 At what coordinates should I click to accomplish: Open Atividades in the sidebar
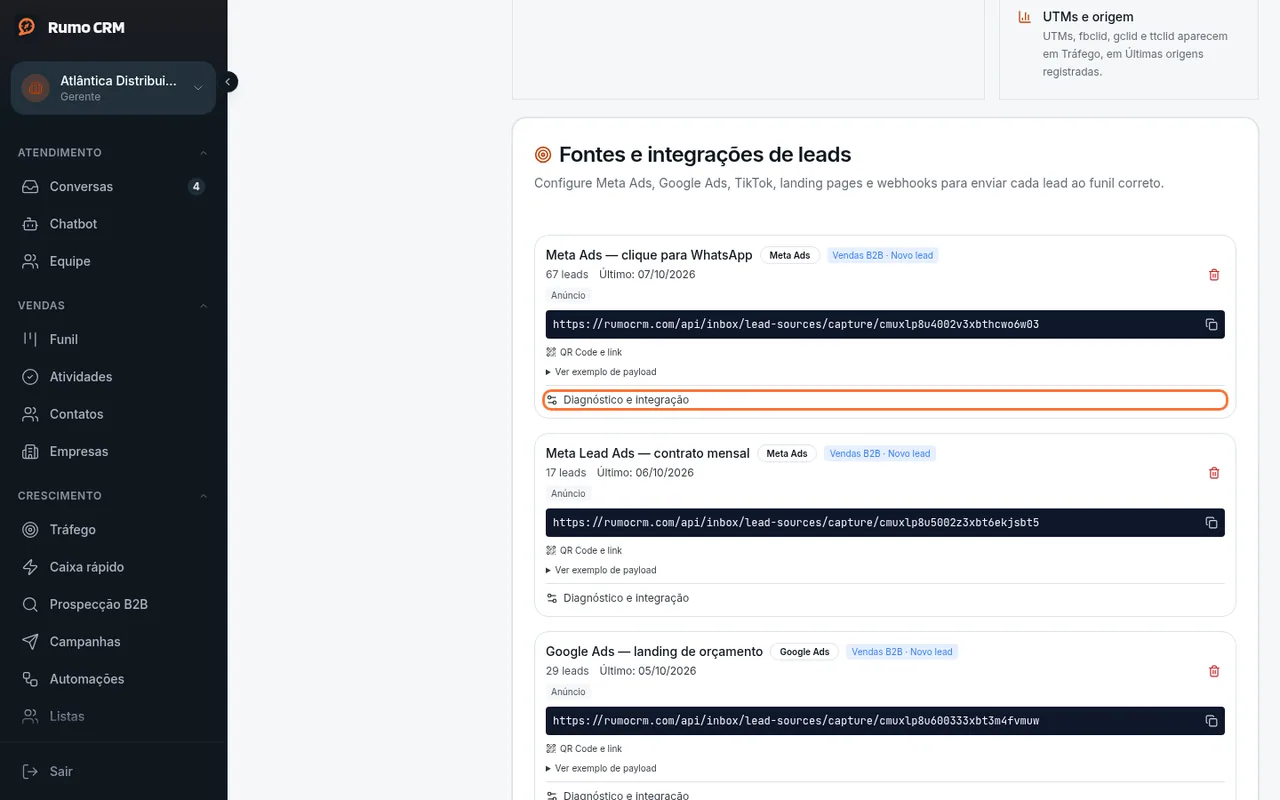pos(113,377)
